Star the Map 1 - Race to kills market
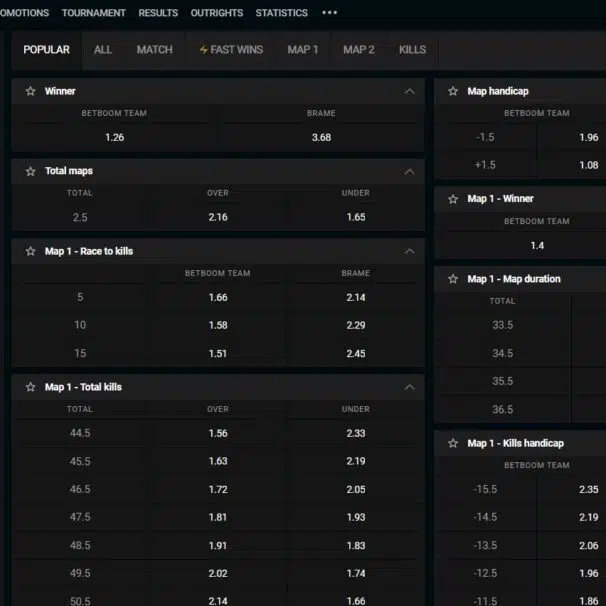This screenshot has width=606, height=606. coord(31,251)
